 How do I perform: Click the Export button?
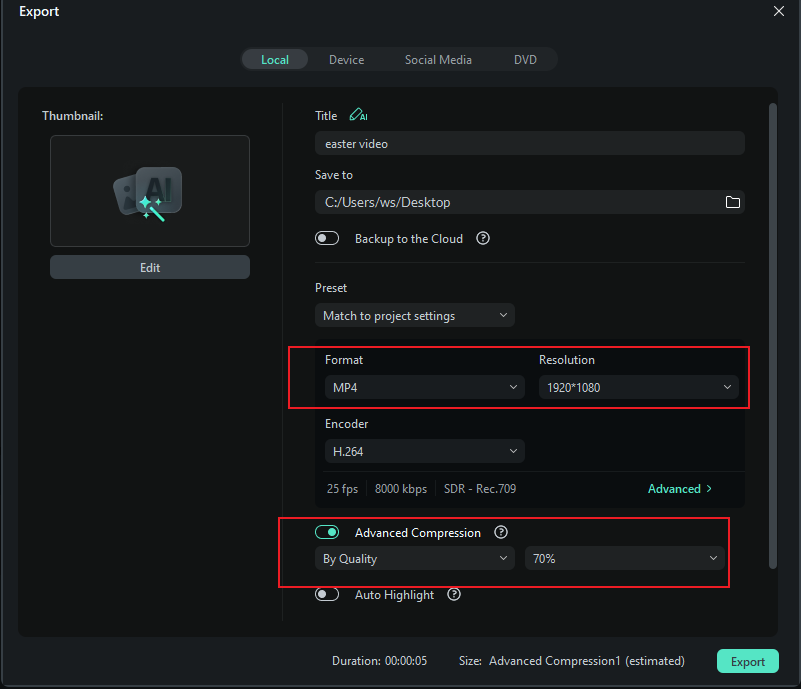(x=747, y=661)
